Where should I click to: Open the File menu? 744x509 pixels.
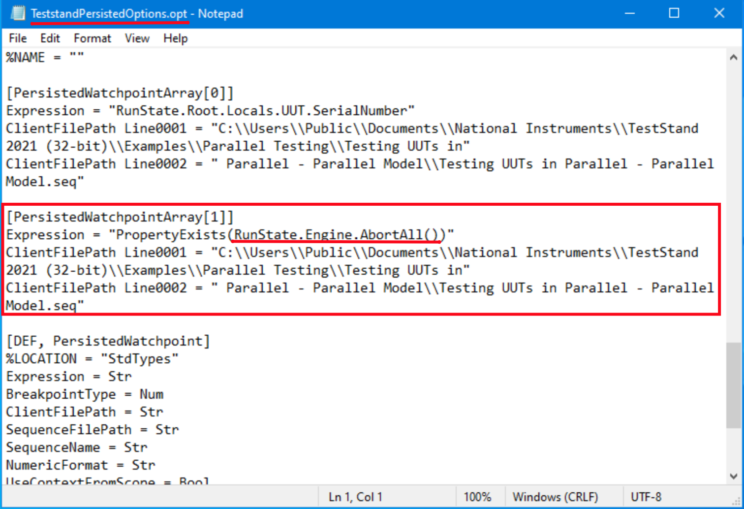(x=17, y=38)
